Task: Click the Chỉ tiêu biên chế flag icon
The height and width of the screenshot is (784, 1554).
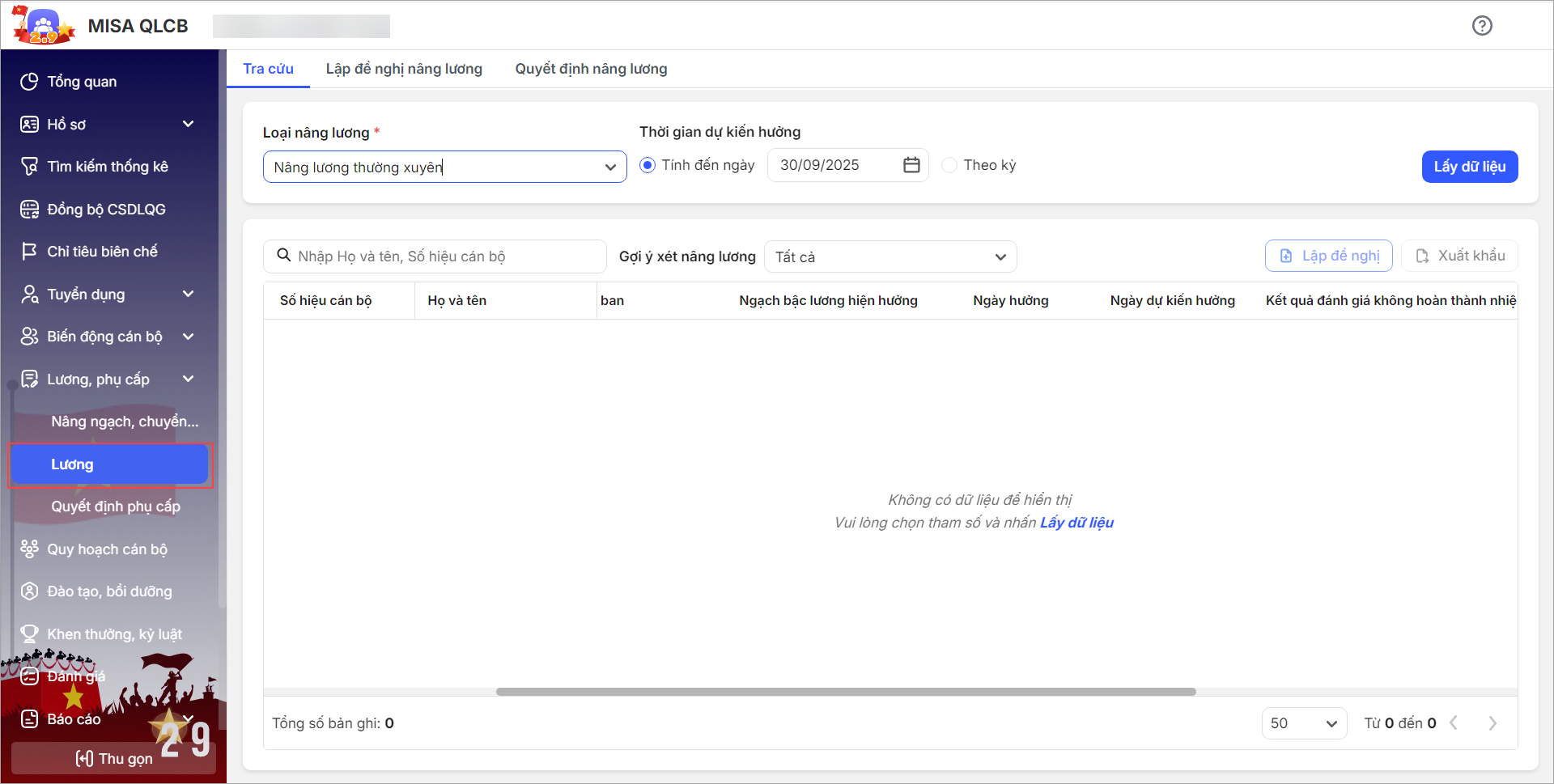Action: pos(29,252)
